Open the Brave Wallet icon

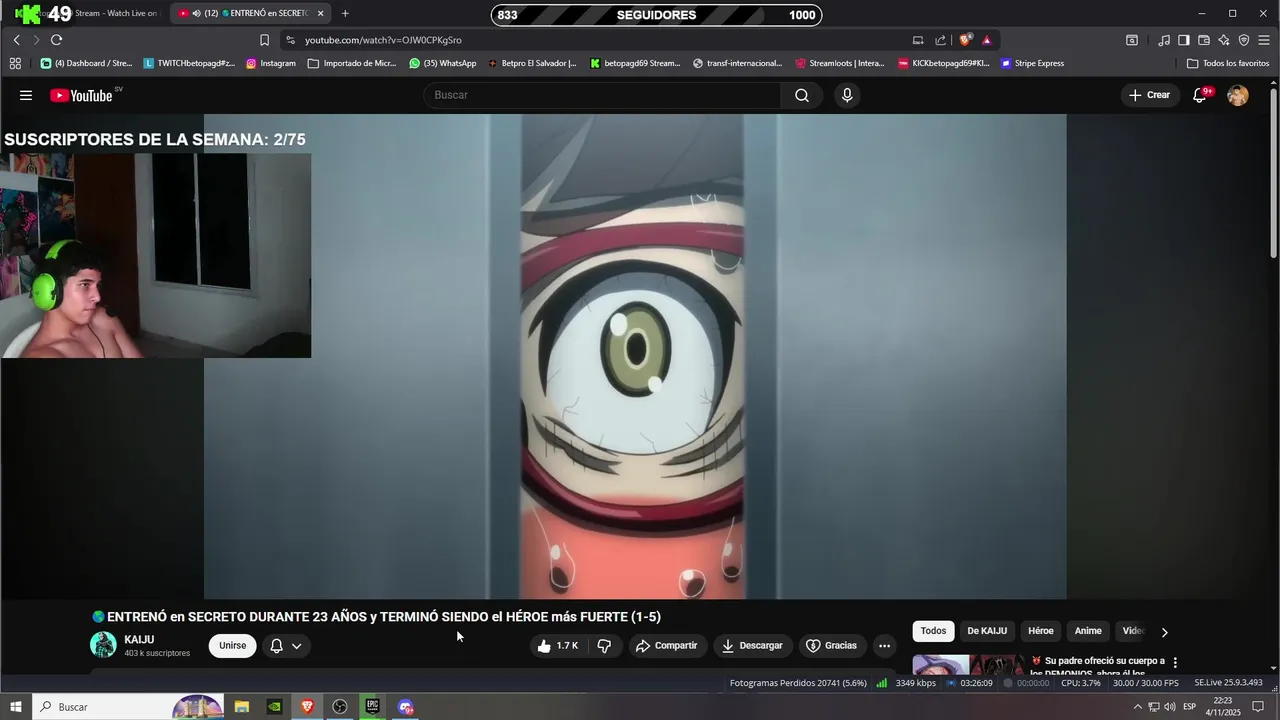point(1204,40)
